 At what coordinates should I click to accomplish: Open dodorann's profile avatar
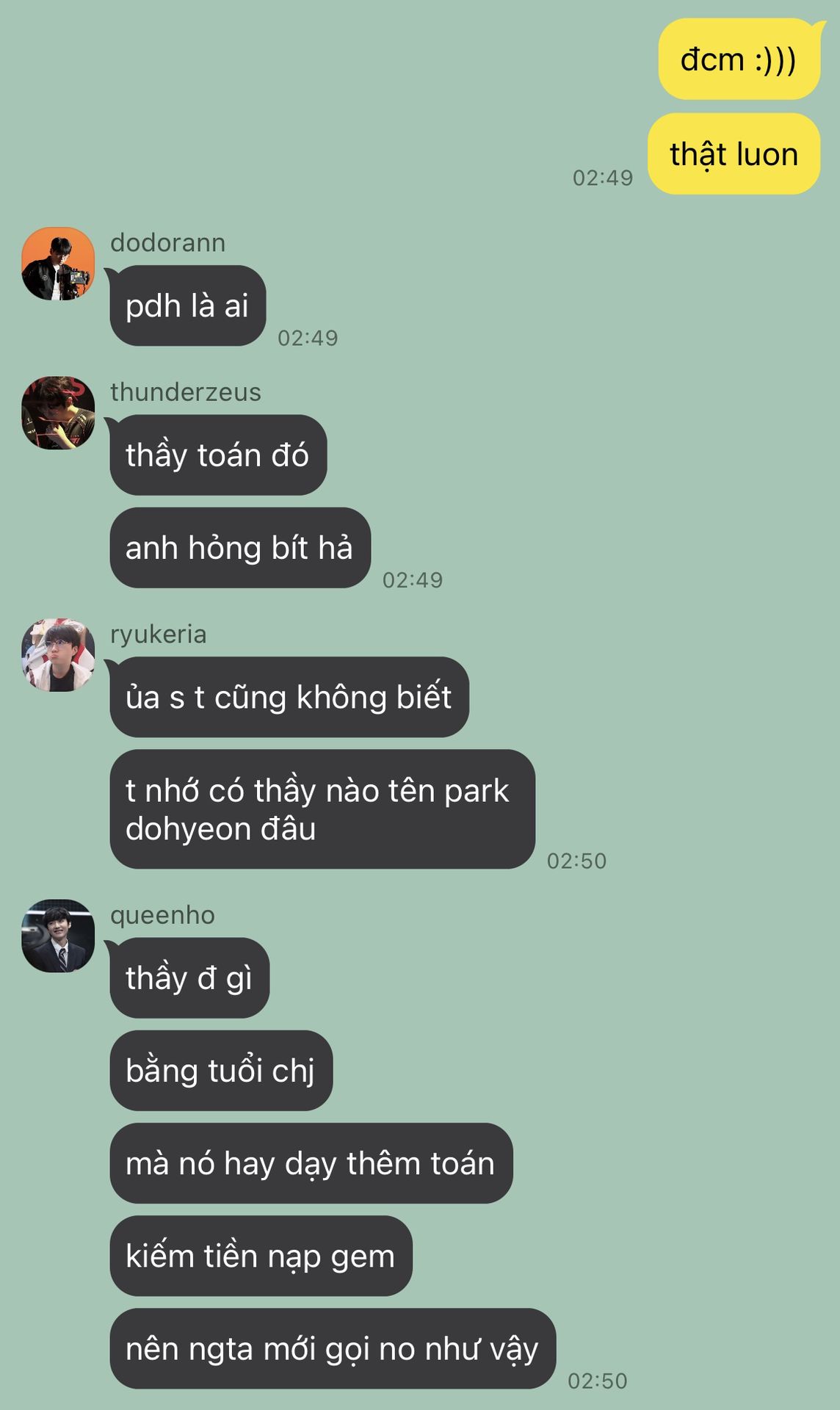click(x=58, y=264)
